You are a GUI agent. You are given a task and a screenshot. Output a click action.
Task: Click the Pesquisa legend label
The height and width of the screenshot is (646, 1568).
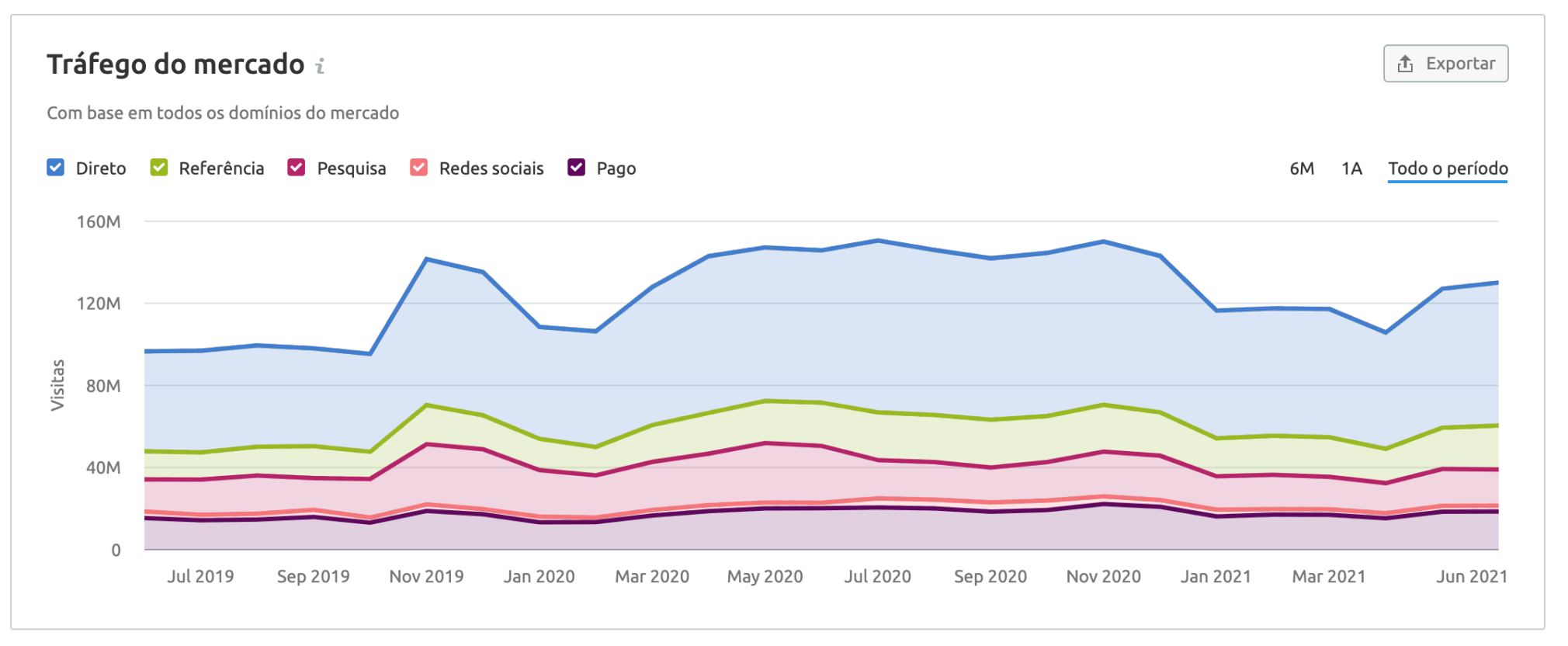[351, 168]
